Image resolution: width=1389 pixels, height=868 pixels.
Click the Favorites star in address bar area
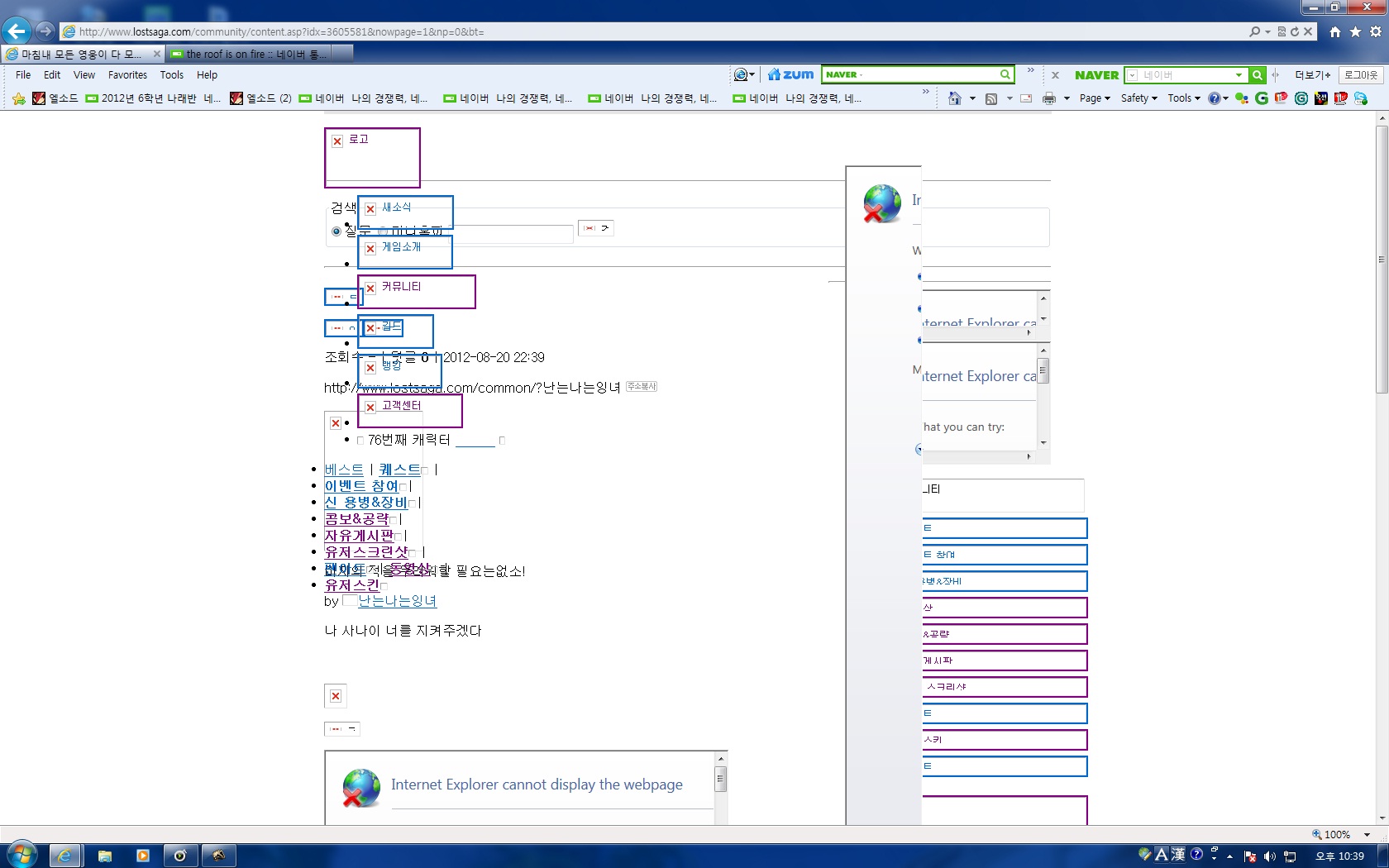point(1356,31)
